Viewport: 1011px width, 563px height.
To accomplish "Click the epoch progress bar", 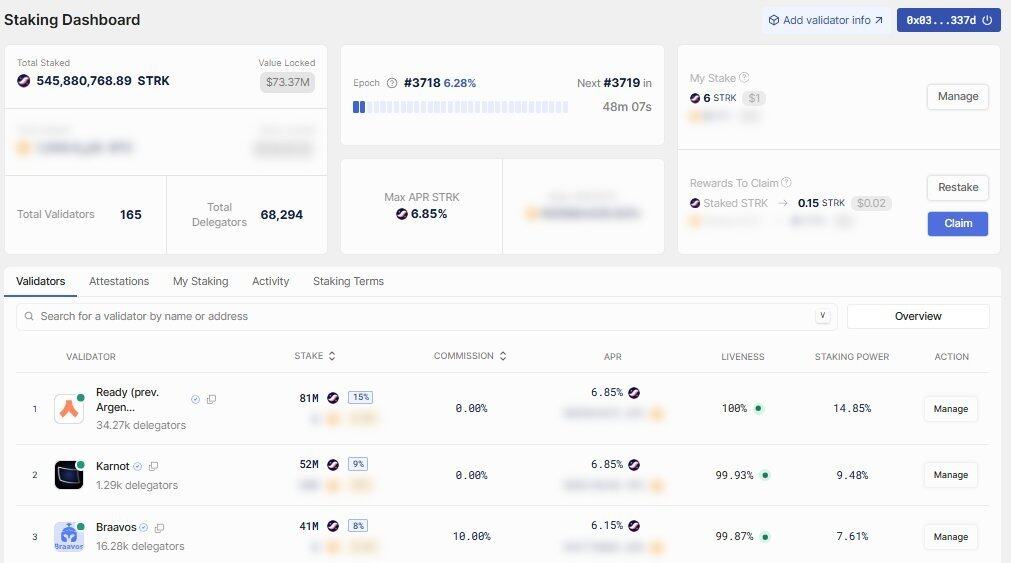I will pos(460,107).
